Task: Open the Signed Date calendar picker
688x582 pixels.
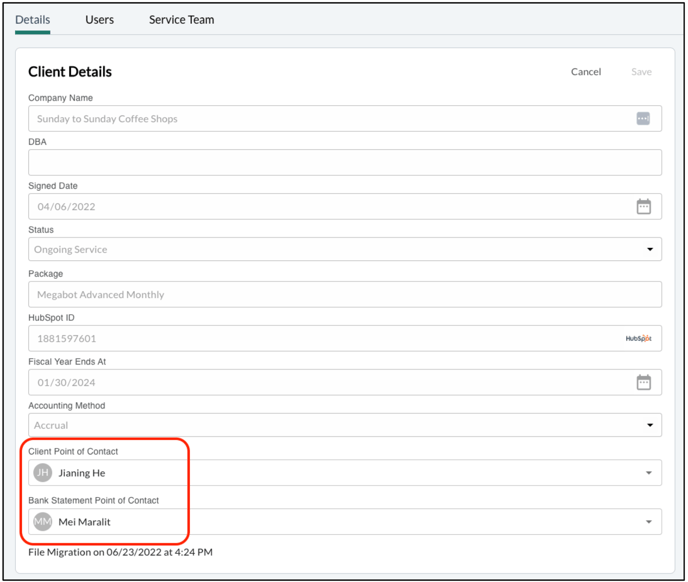Action: point(643,206)
